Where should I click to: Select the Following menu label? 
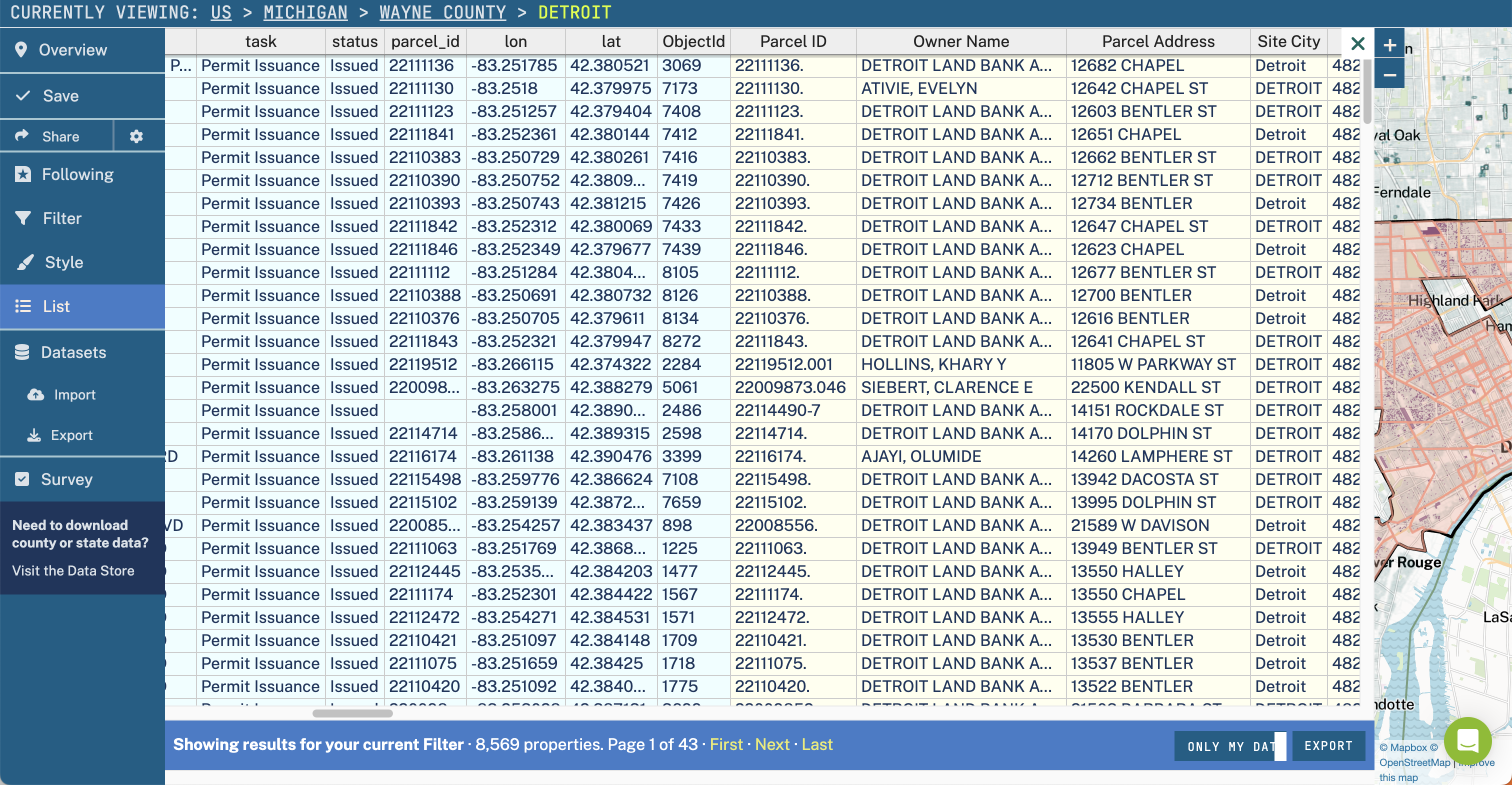coord(77,174)
